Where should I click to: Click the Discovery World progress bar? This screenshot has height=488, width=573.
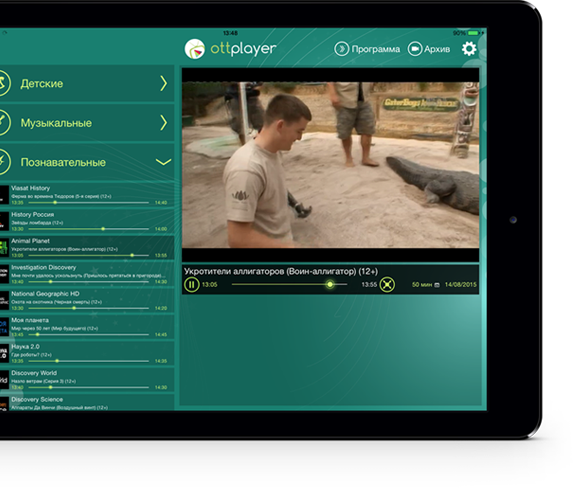pos(88,387)
